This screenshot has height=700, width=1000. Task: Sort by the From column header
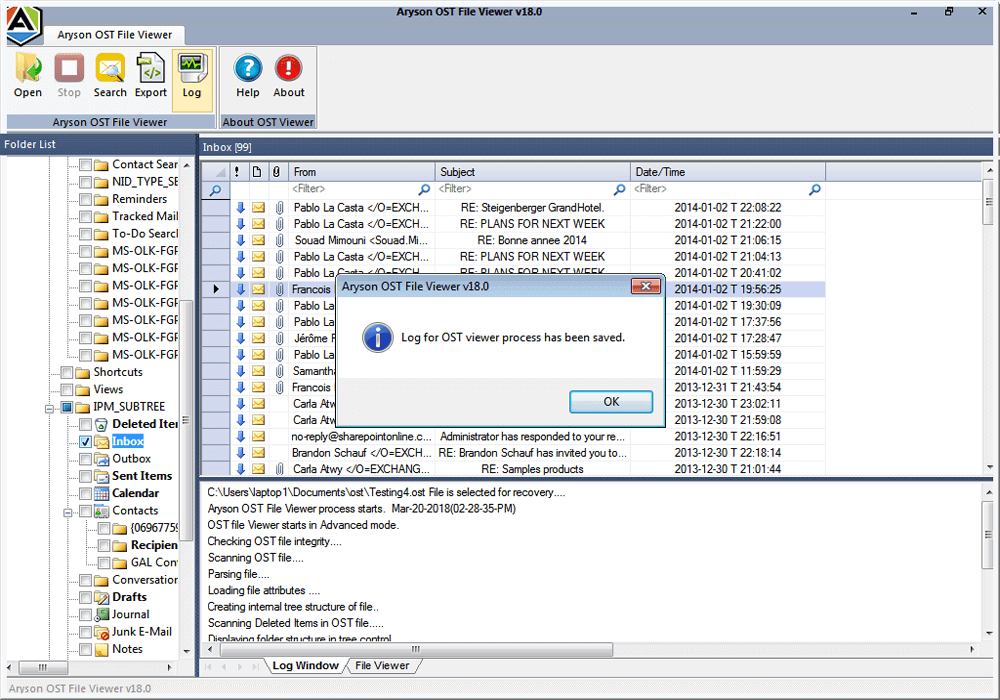(x=362, y=172)
